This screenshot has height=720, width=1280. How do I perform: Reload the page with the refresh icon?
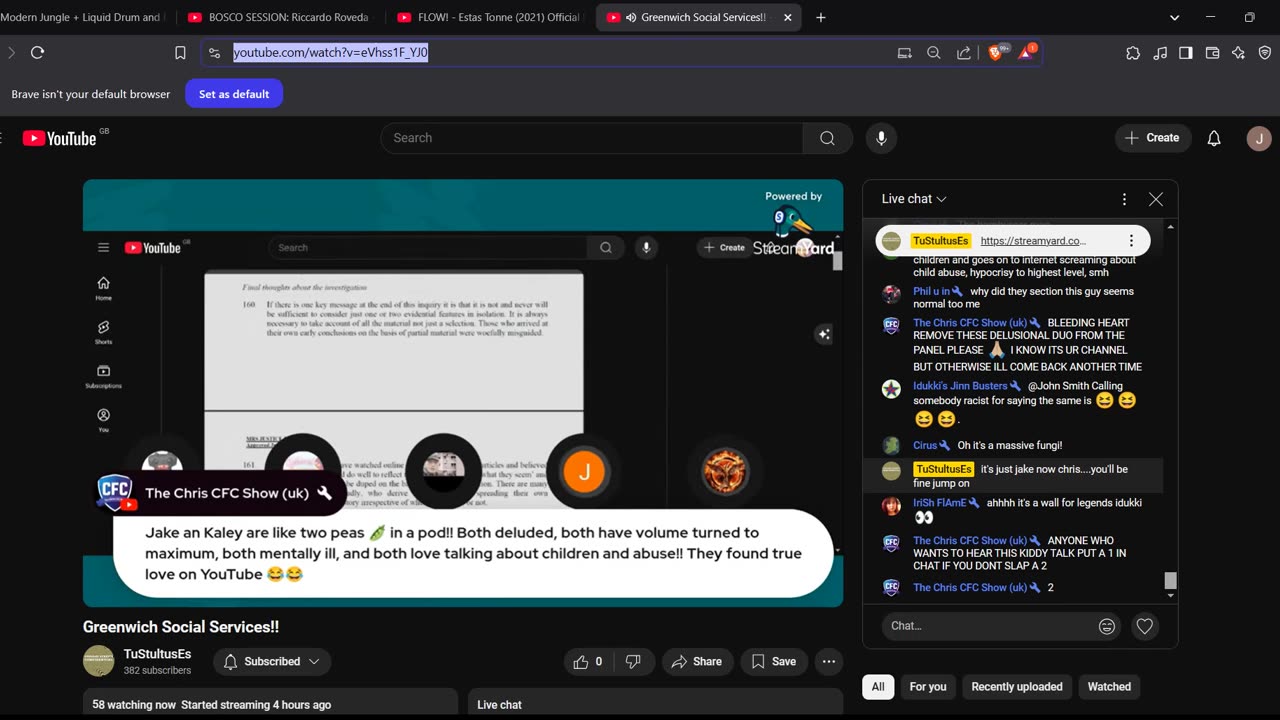pyautogui.click(x=37, y=53)
